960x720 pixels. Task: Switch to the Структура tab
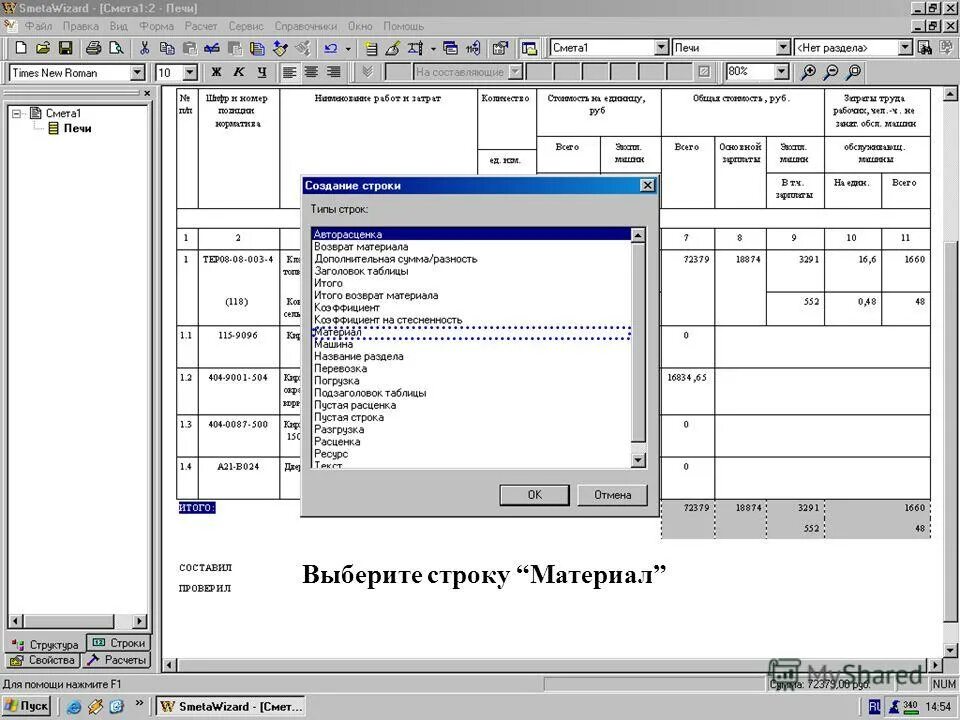47,643
